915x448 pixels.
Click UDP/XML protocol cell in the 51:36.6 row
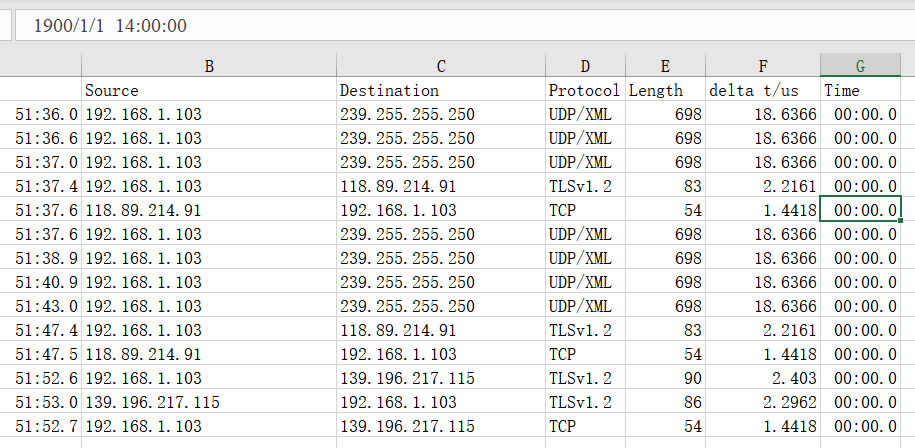coord(585,138)
